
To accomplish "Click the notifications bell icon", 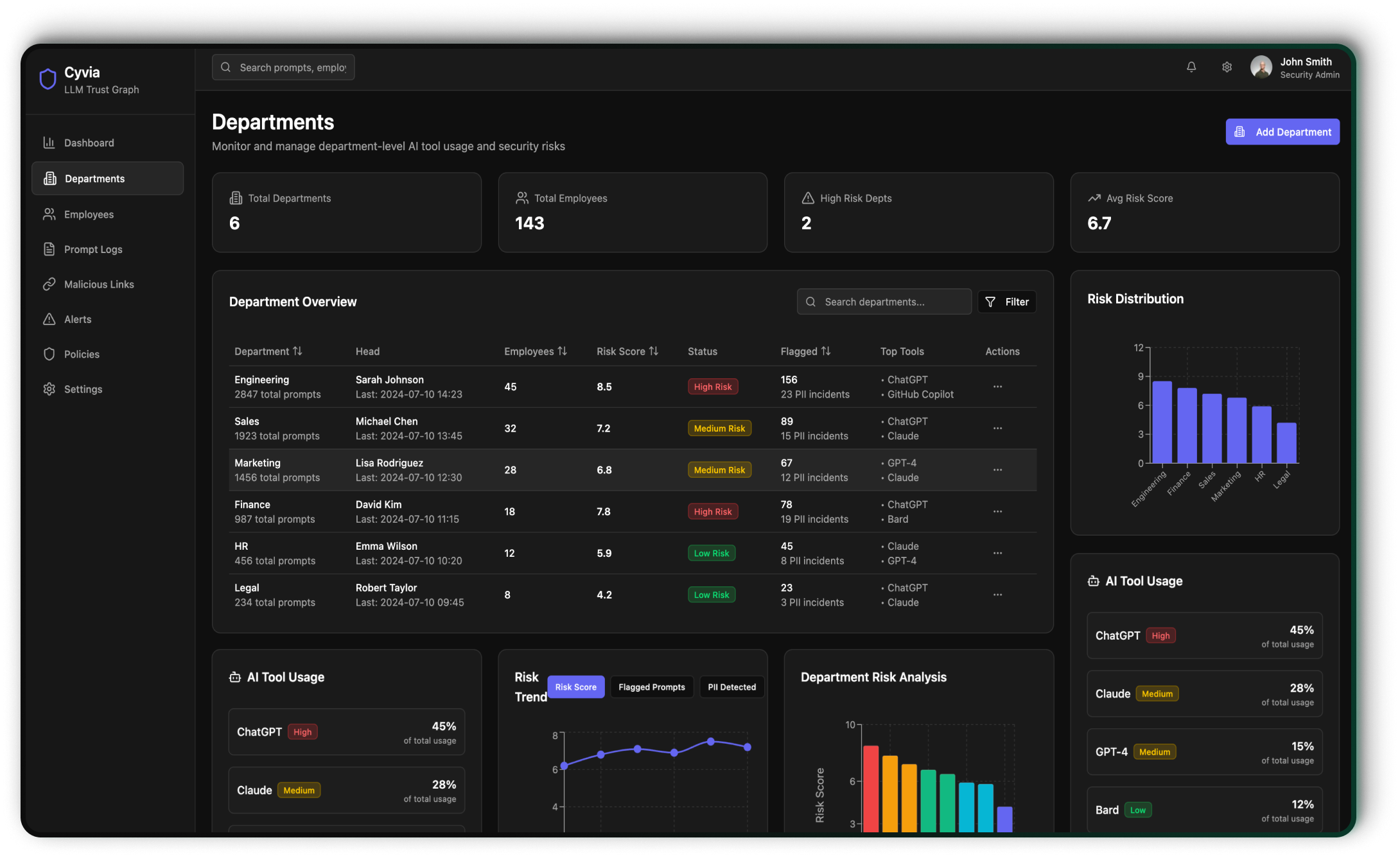I will click(1191, 67).
